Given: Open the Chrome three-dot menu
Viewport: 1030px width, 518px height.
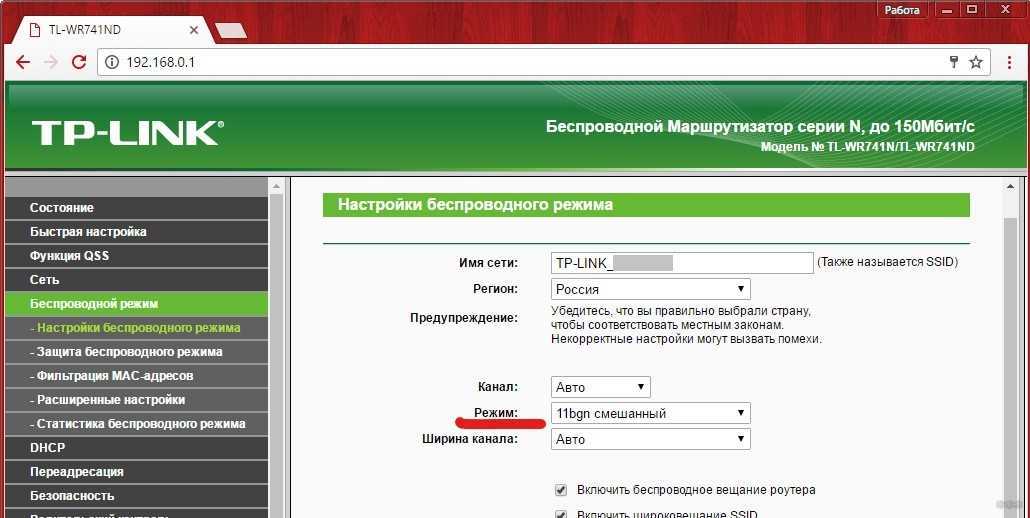Looking at the screenshot, I should tap(1011, 62).
